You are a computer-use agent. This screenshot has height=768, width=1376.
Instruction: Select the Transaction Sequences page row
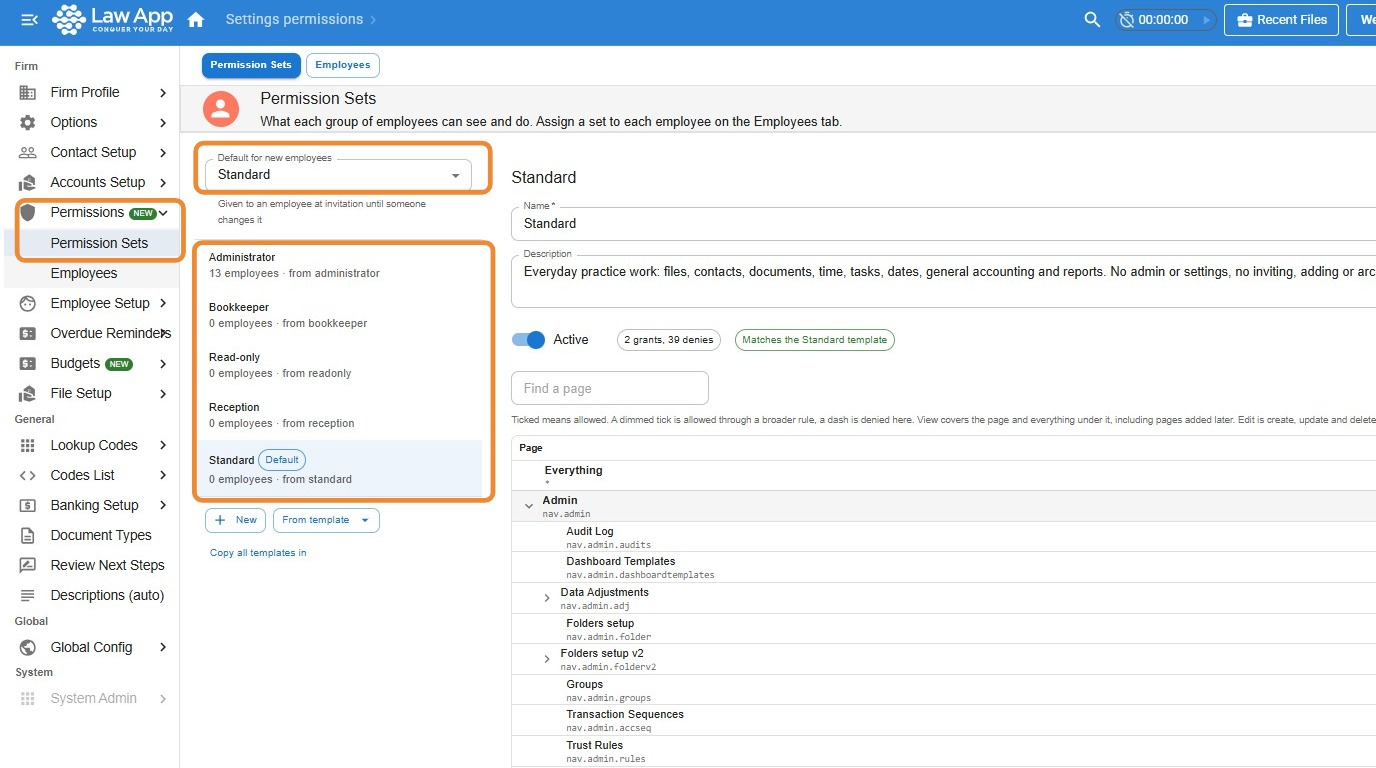coord(943,721)
